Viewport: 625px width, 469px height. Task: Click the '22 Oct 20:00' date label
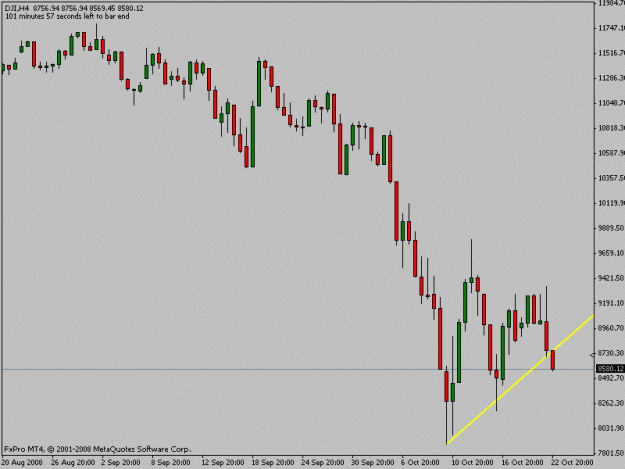tap(572, 463)
